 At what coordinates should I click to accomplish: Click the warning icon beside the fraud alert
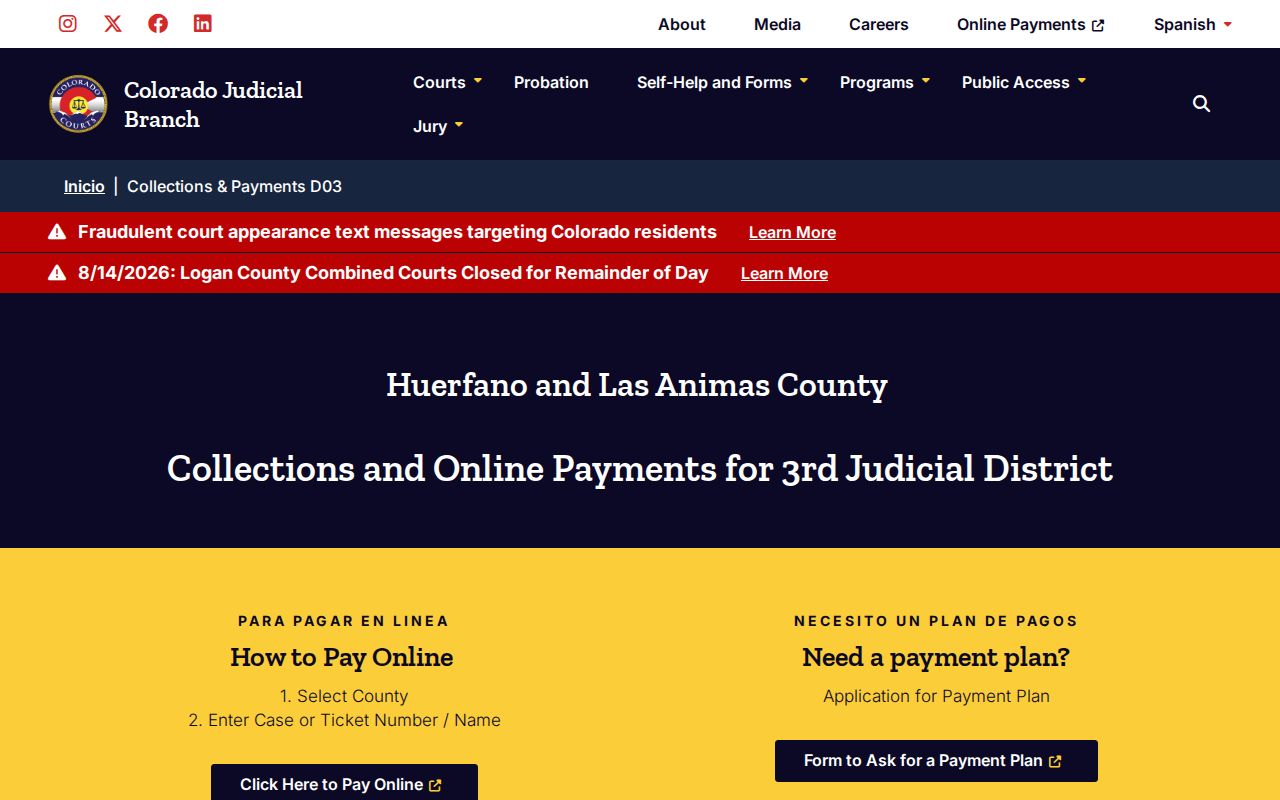57,232
